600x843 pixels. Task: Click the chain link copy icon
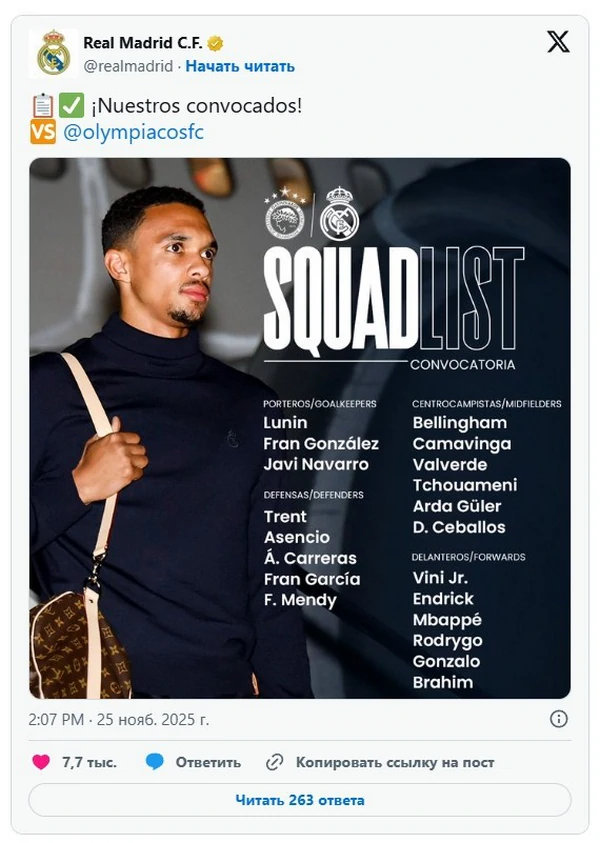(x=275, y=762)
